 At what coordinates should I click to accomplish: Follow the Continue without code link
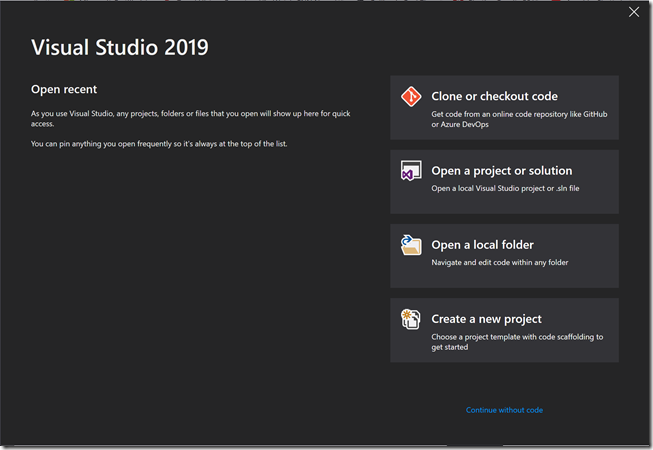tap(504, 410)
